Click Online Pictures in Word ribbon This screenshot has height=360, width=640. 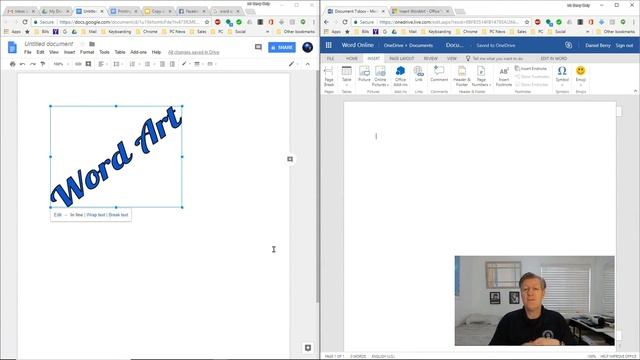pos(380,76)
